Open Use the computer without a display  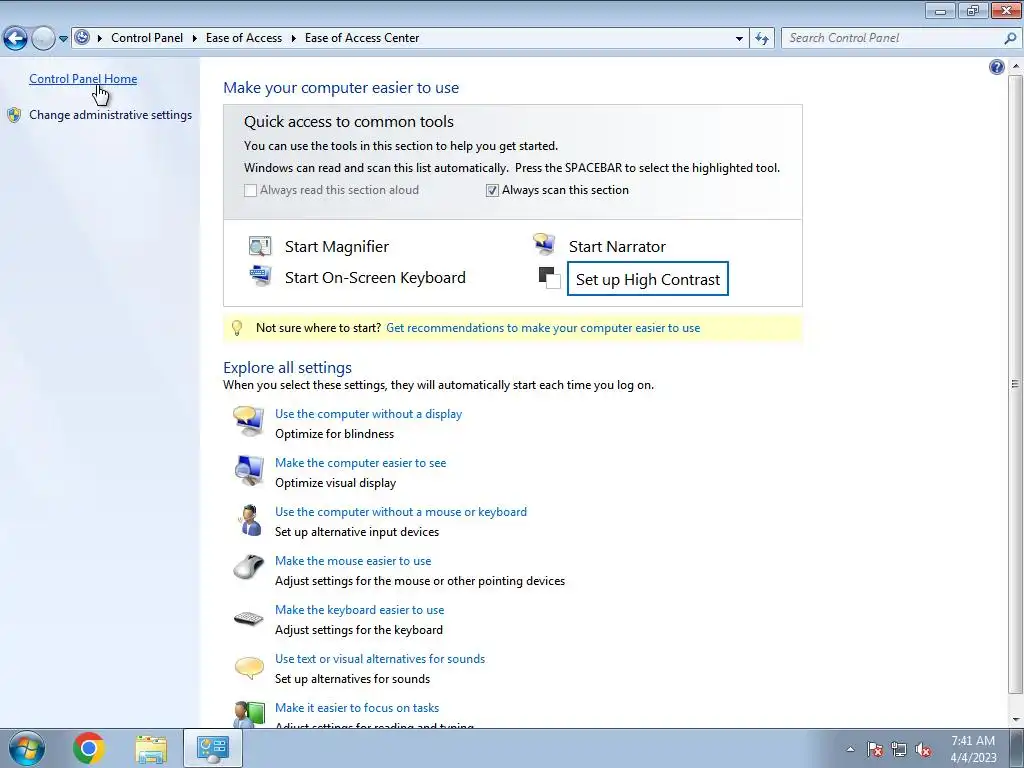[368, 414]
